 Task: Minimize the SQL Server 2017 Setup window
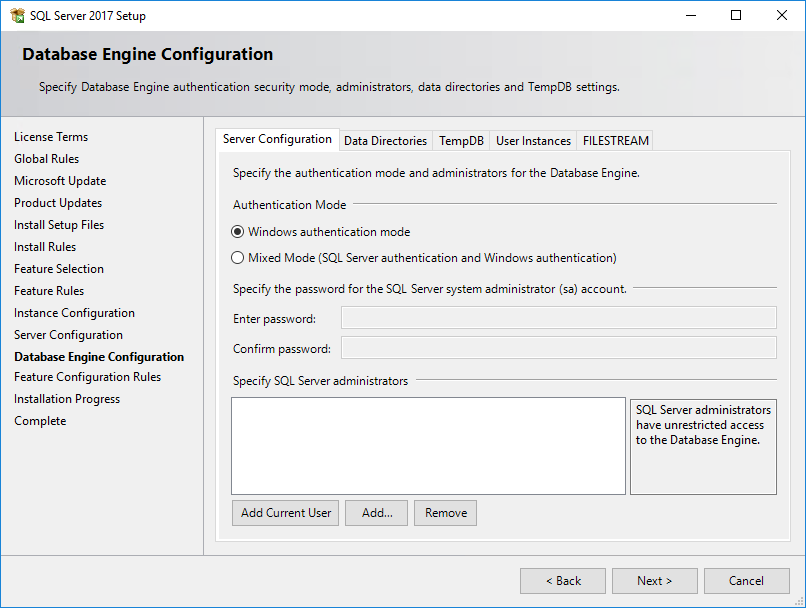[x=691, y=15]
